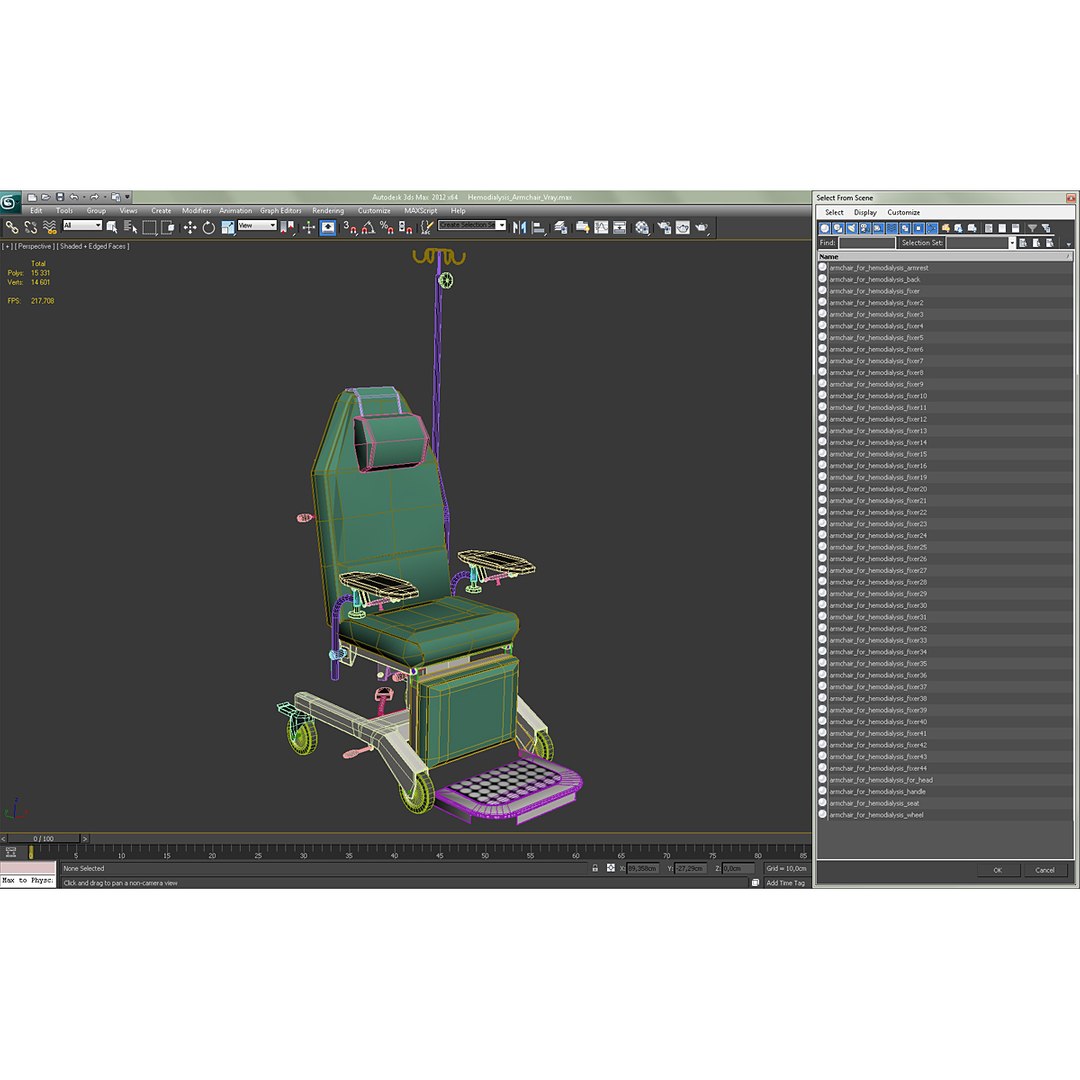Image resolution: width=1080 pixels, height=1080 pixels.
Task: Activate the Select and Rotate tool
Action: tap(209, 227)
